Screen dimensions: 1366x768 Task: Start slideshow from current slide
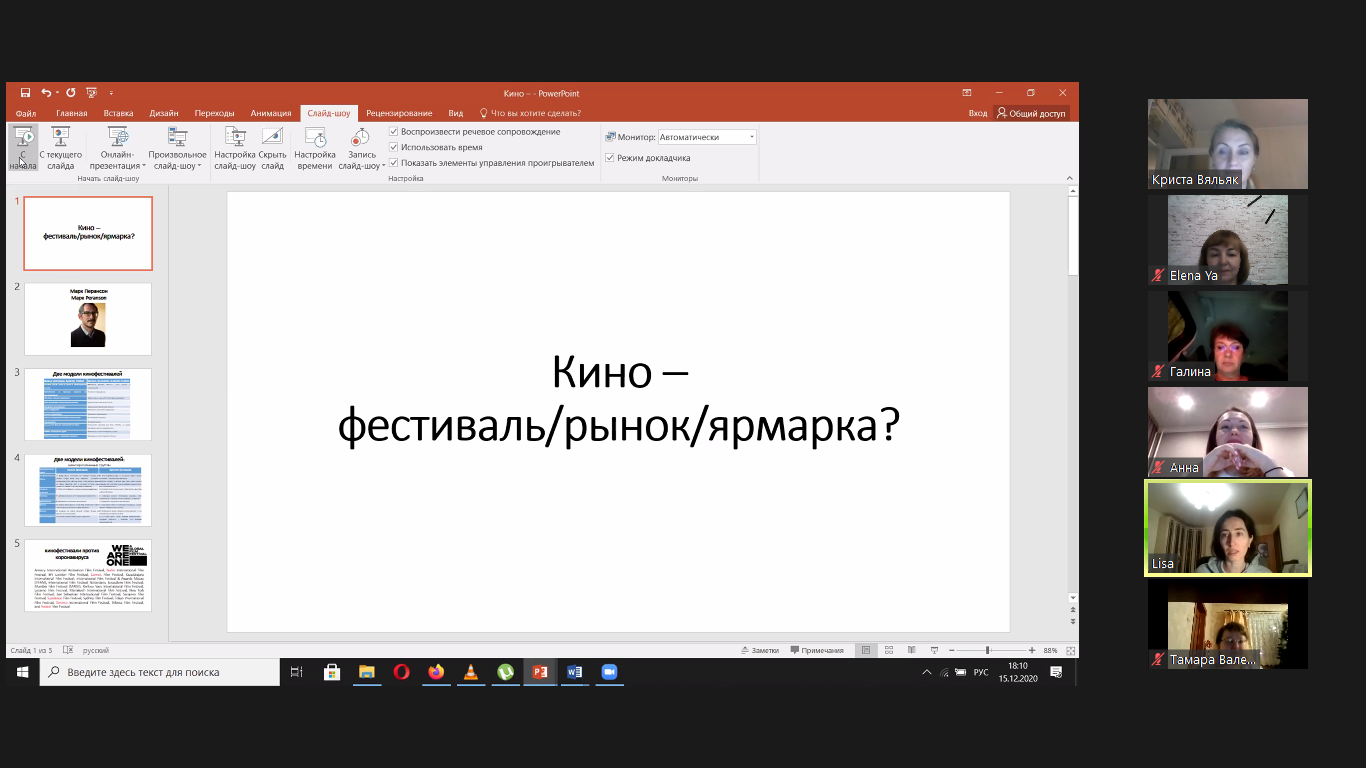[60, 148]
